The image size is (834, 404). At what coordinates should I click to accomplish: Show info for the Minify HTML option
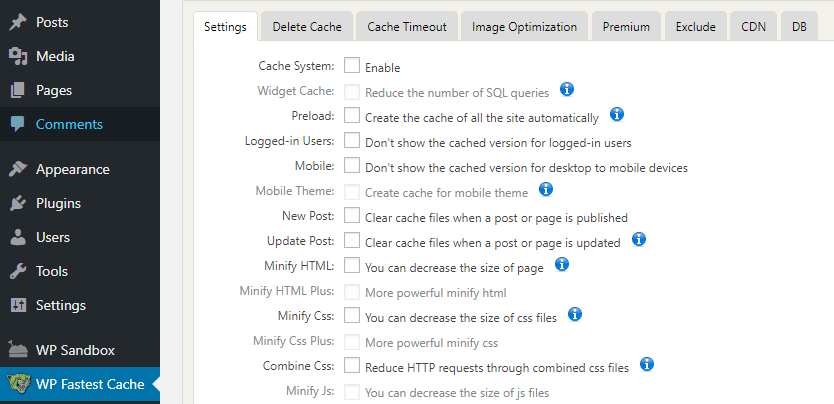coord(562,264)
